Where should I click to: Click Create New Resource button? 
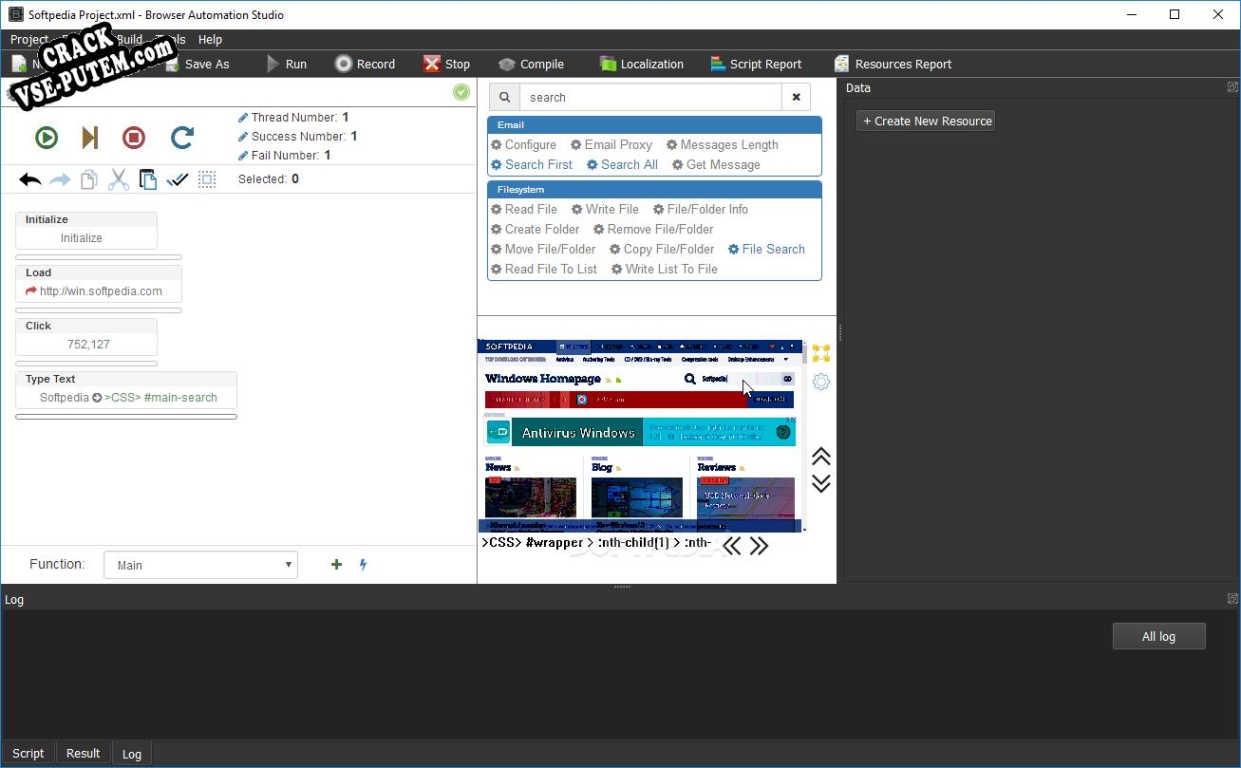[926, 121]
